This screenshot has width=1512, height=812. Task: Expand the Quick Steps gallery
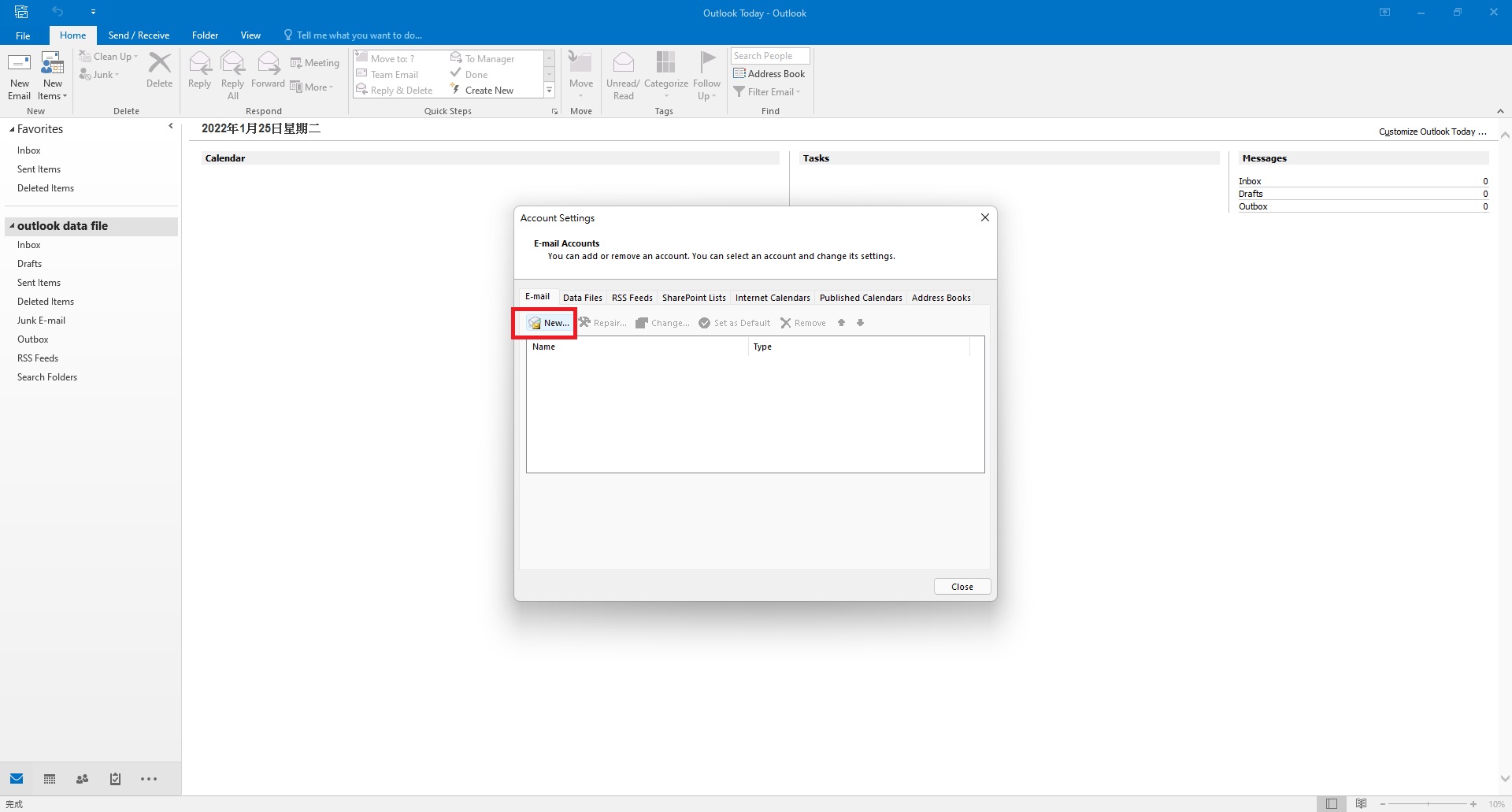(550, 91)
